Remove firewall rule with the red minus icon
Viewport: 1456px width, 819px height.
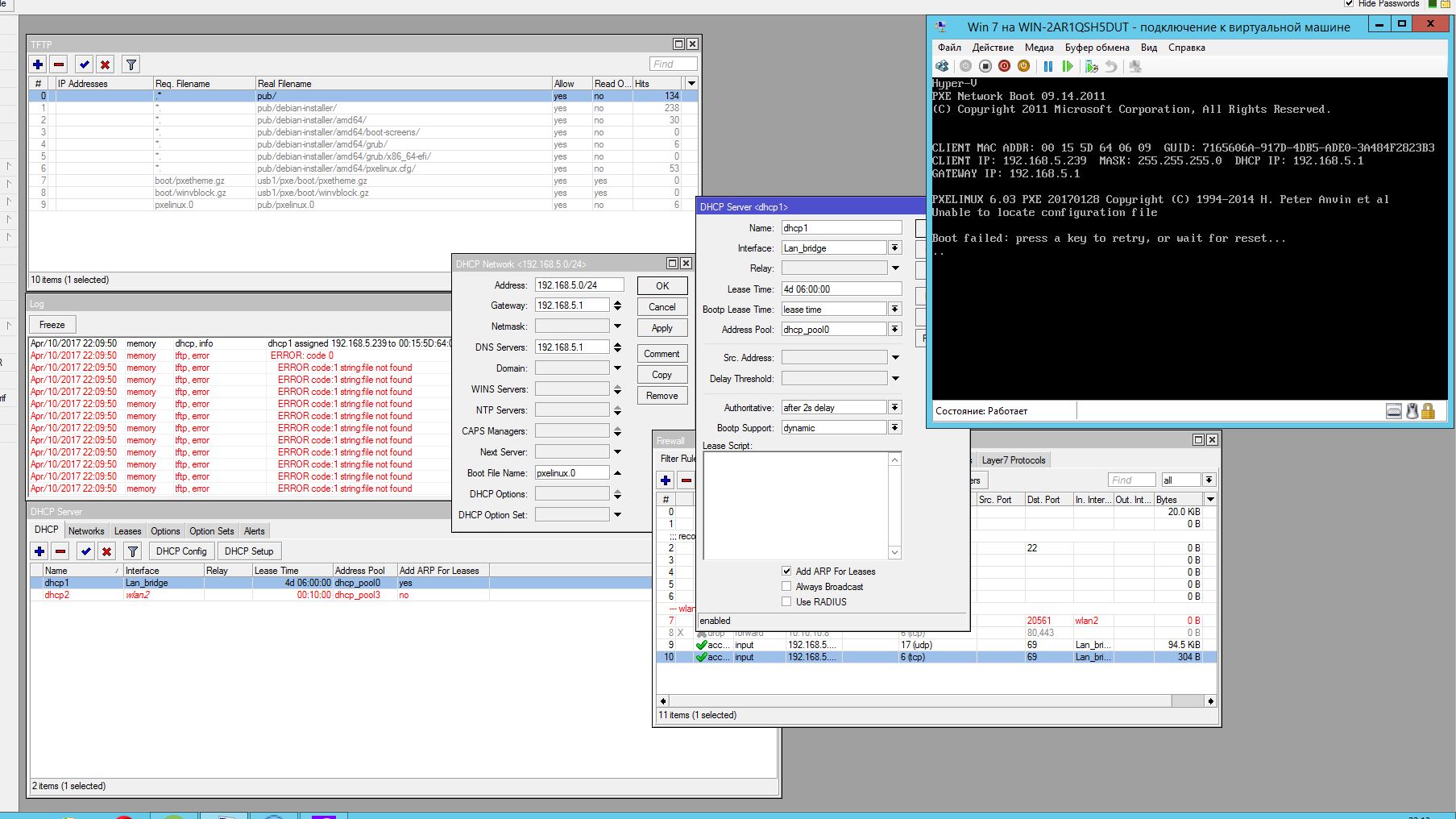click(x=687, y=480)
